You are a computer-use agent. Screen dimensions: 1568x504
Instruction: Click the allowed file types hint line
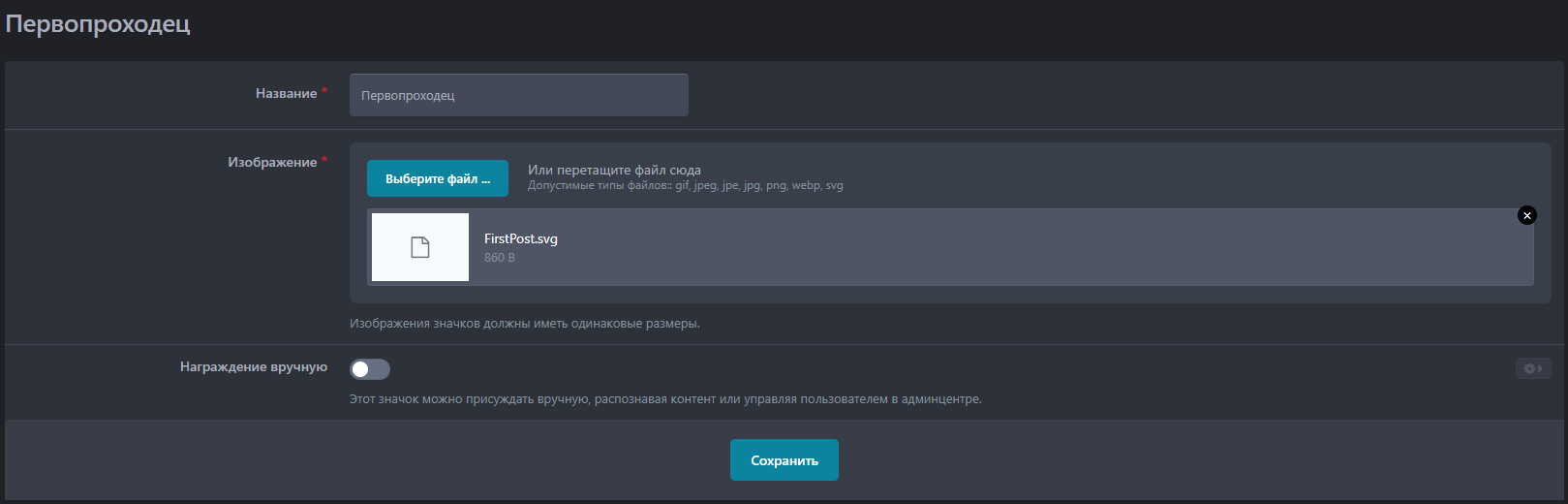click(685, 186)
